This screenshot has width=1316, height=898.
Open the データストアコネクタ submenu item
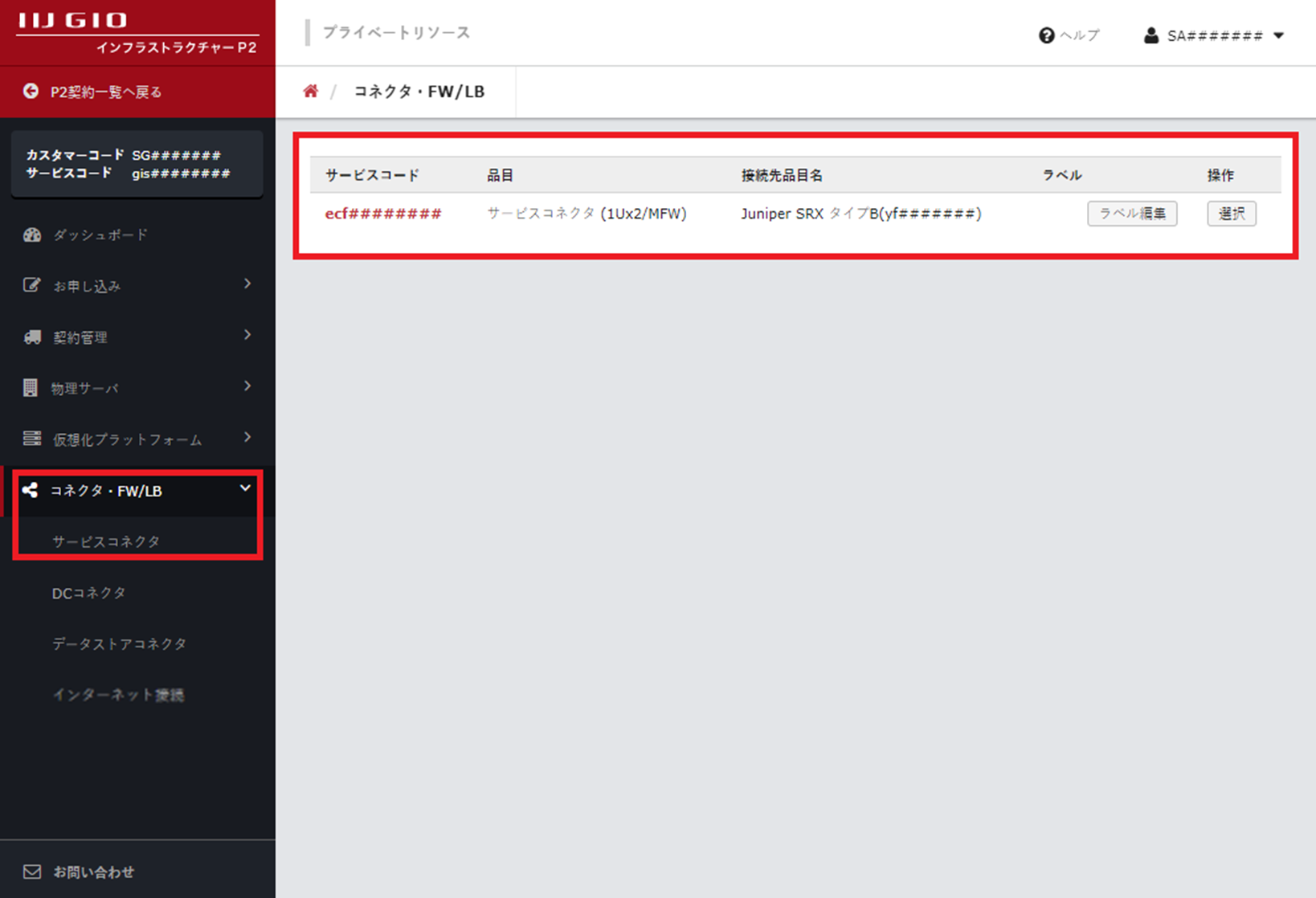[x=119, y=643]
